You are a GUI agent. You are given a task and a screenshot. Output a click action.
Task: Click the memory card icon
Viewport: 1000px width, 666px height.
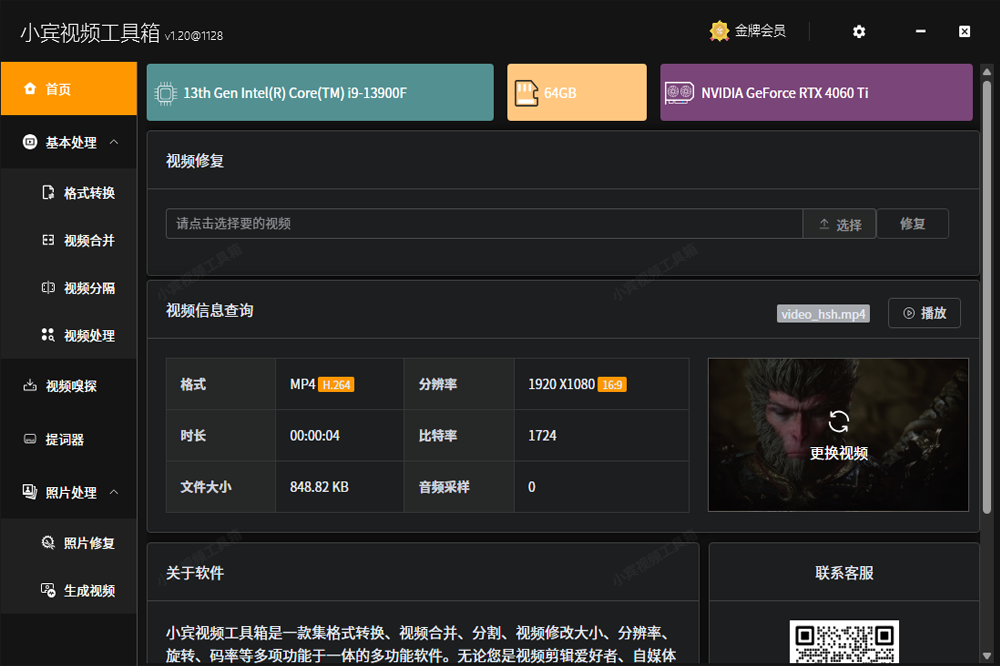click(526, 93)
